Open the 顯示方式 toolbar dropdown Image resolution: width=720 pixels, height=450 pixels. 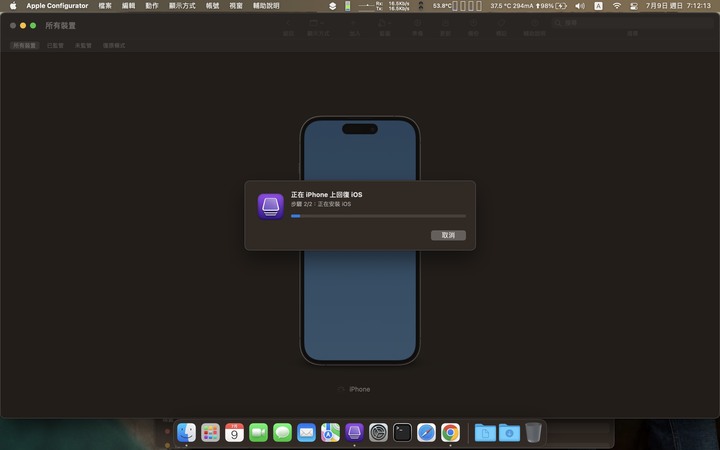coord(317,23)
